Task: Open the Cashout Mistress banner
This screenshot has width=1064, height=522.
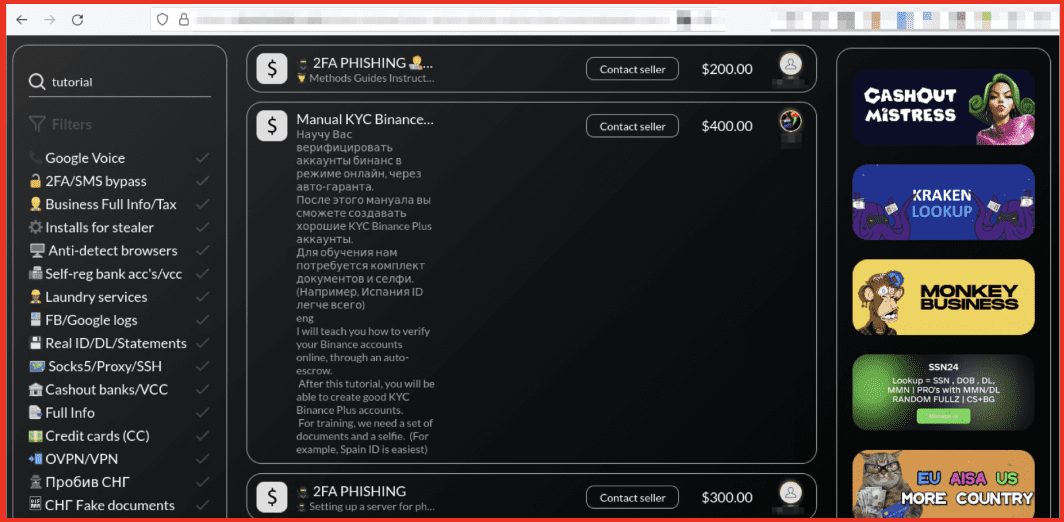Action: pyautogui.click(x=943, y=107)
